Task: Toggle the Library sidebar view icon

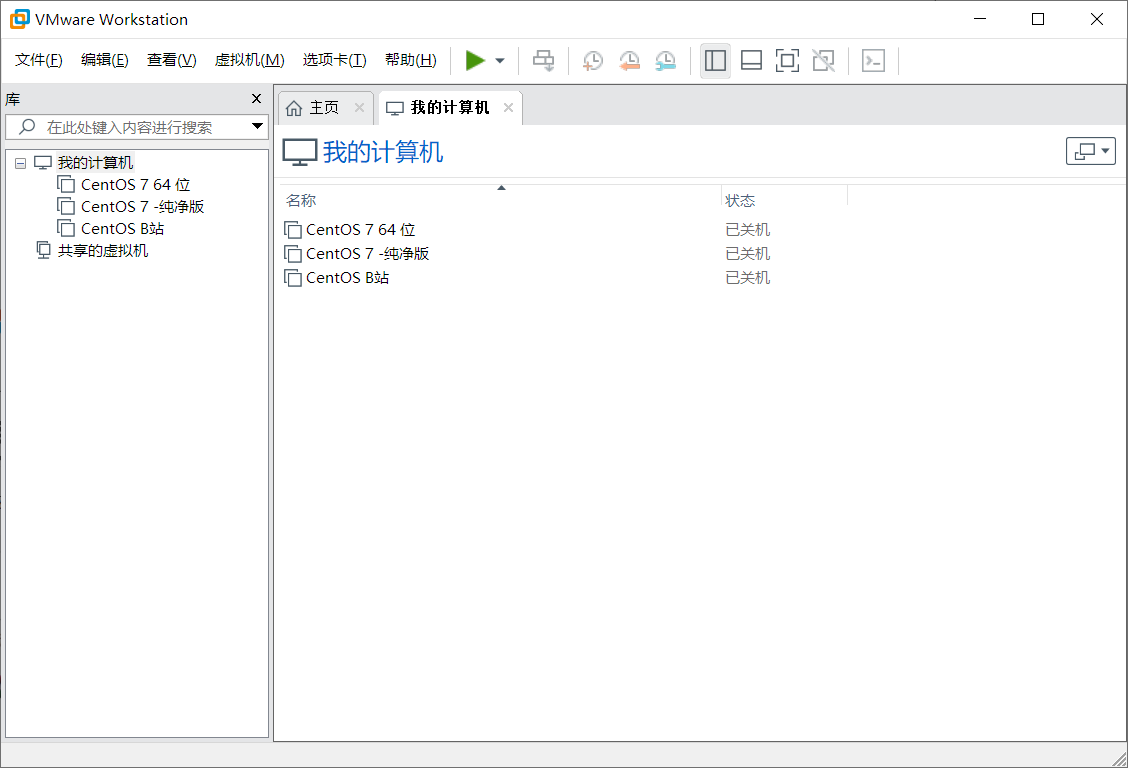Action: [x=715, y=60]
